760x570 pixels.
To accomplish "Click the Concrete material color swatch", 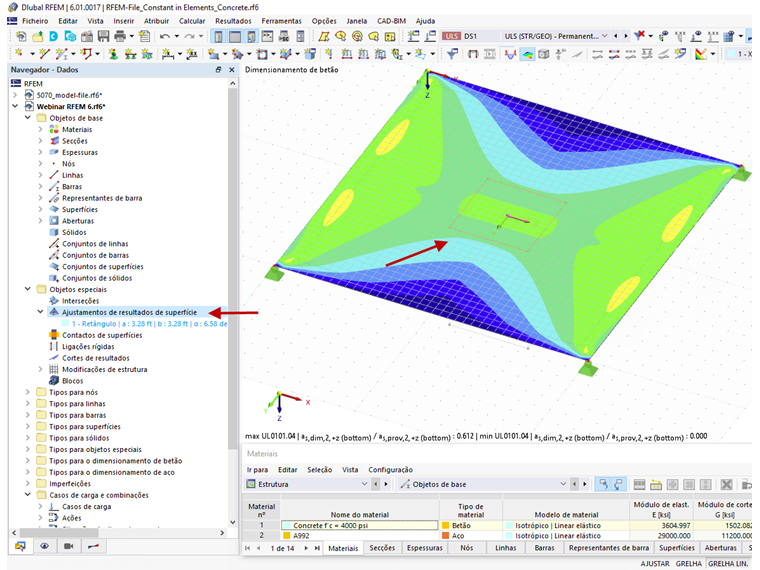I will pyautogui.click(x=287, y=525).
